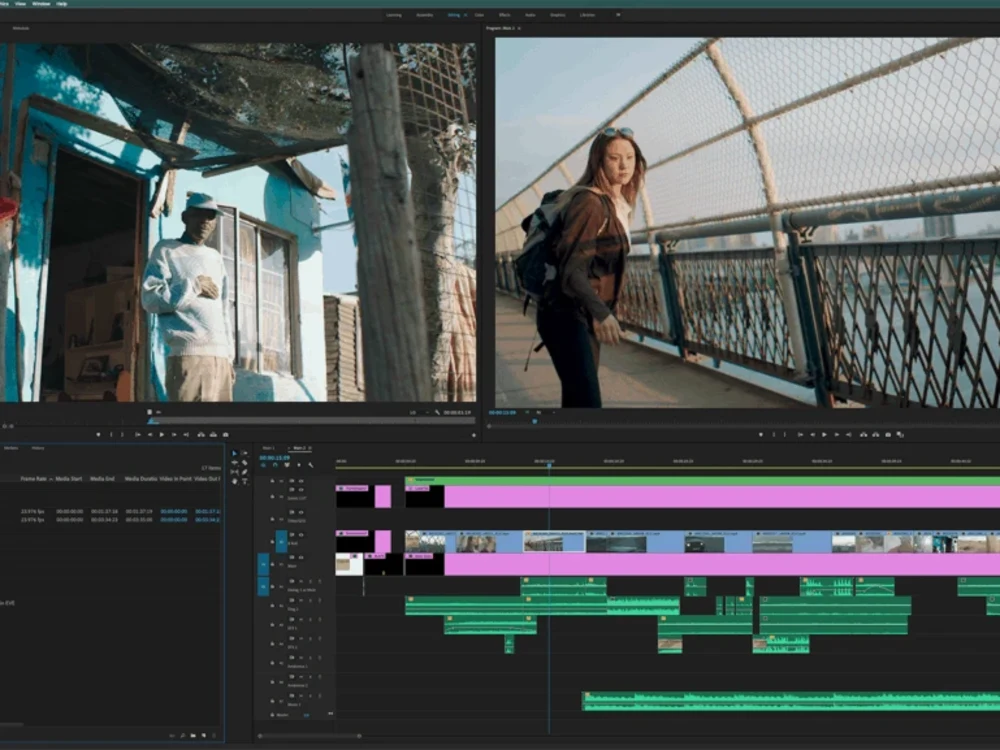Screen dimensions: 1000x750
Task: Mute the Music 1 audio track
Action: pos(301,696)
